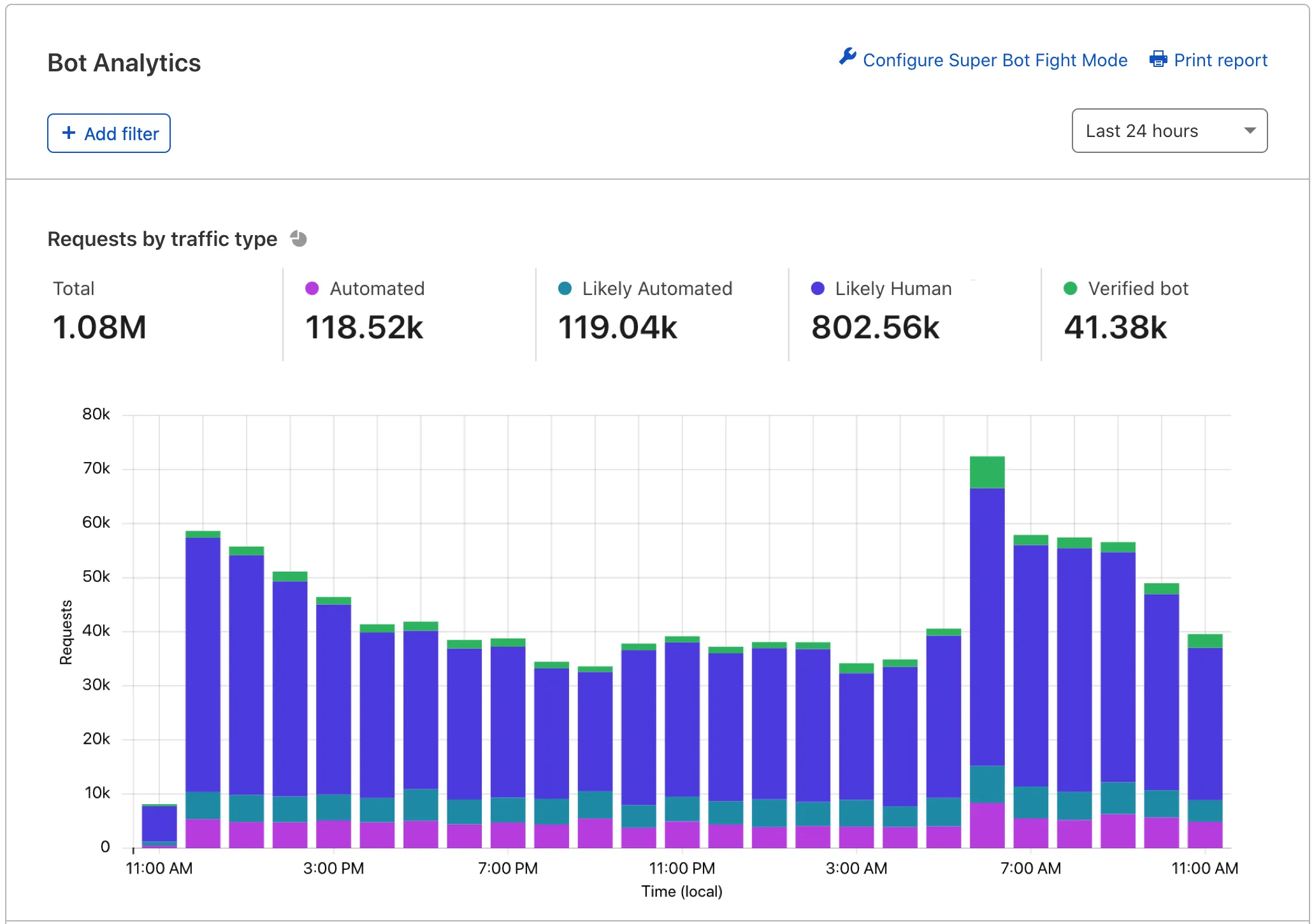
Task: Select the purple Likely Human legend dot
Action: point(817,288)
